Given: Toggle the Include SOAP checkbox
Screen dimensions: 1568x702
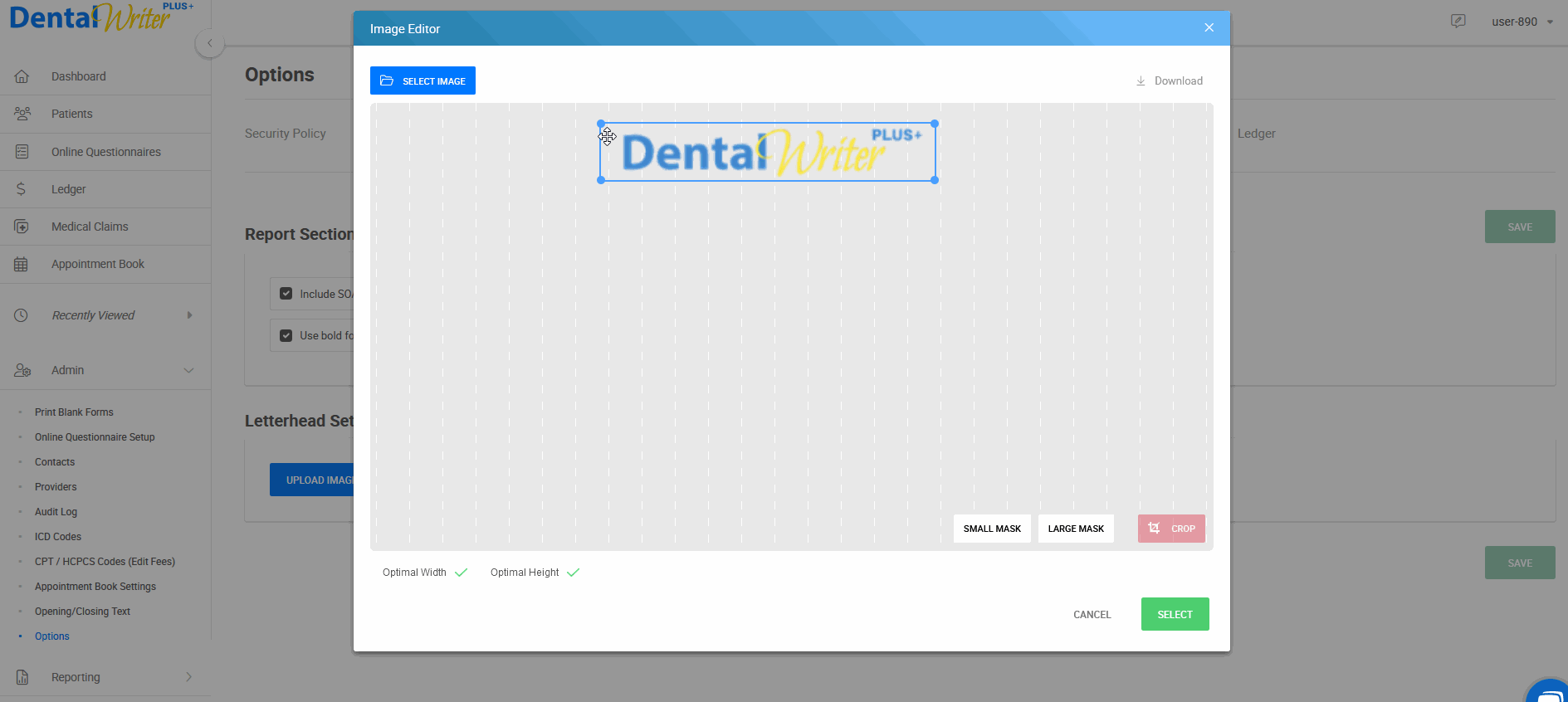Looking at the screenshot, I should [x=286, y=294].
